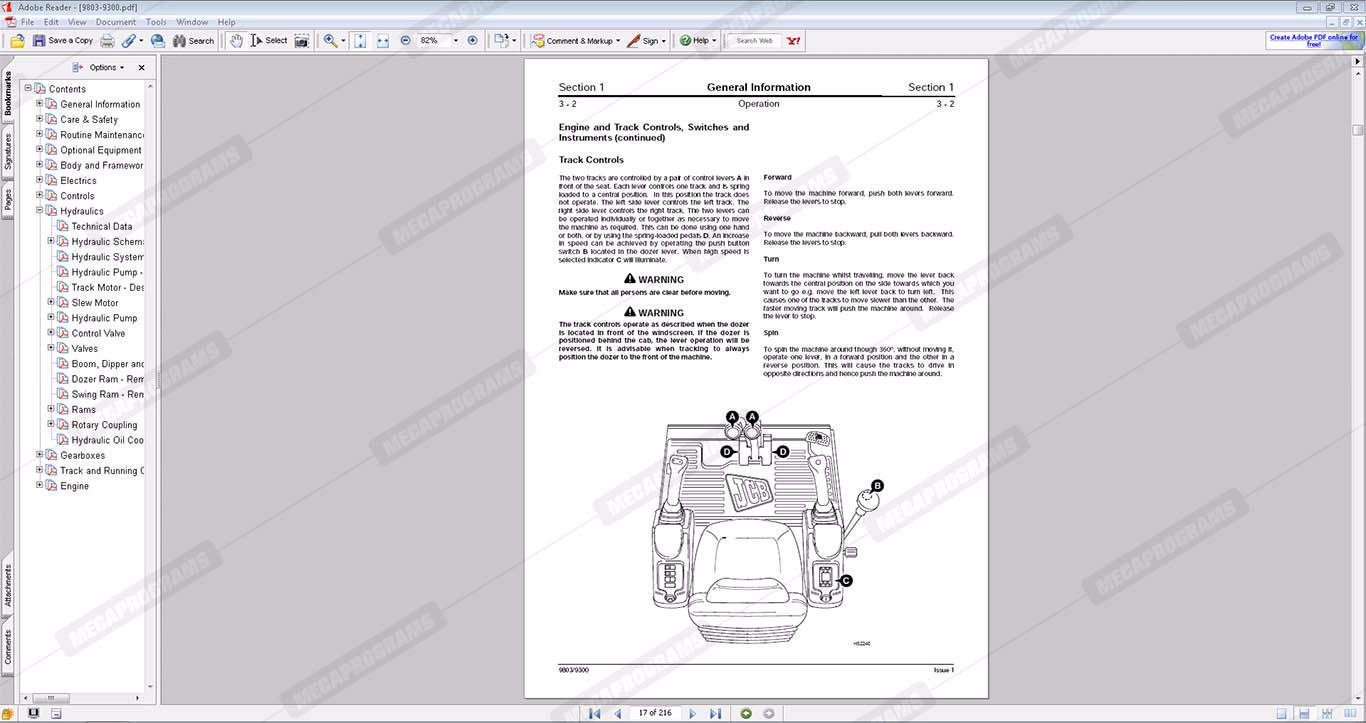This screenshot has height=723, width=1366.
Task: Go to next page arrow
Action: [x=692, y=713]
